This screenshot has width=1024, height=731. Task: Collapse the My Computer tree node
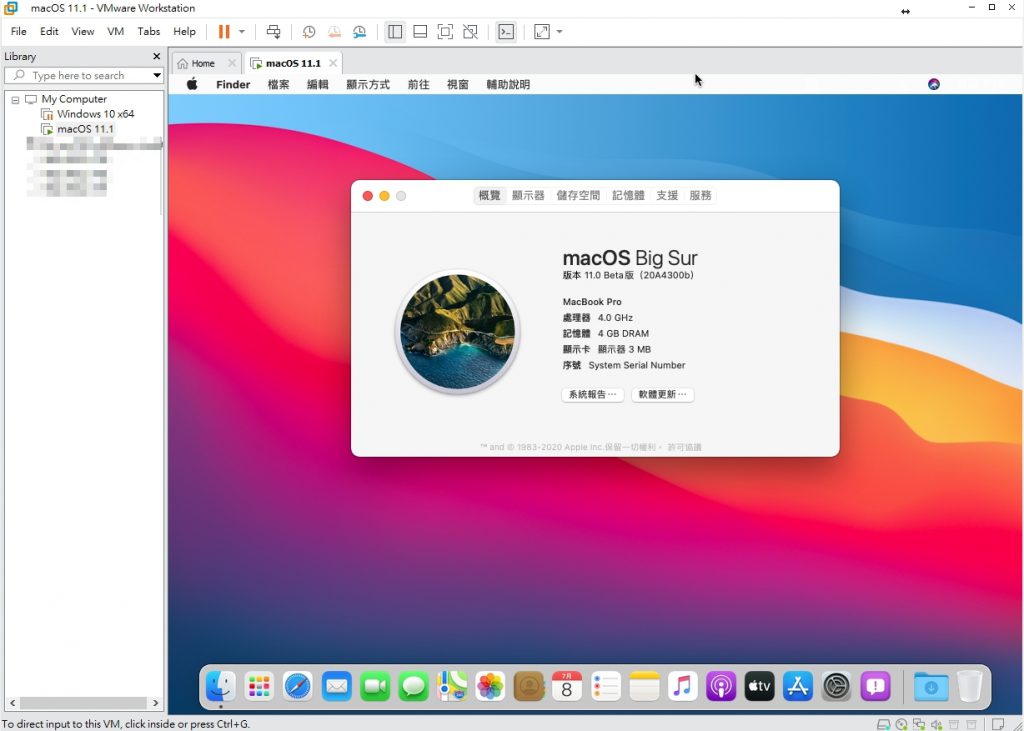coord(15,99)
